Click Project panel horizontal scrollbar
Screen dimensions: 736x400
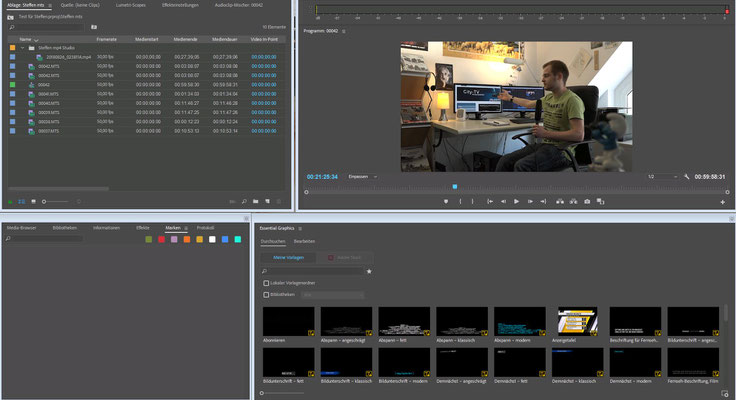pos(58,189)
